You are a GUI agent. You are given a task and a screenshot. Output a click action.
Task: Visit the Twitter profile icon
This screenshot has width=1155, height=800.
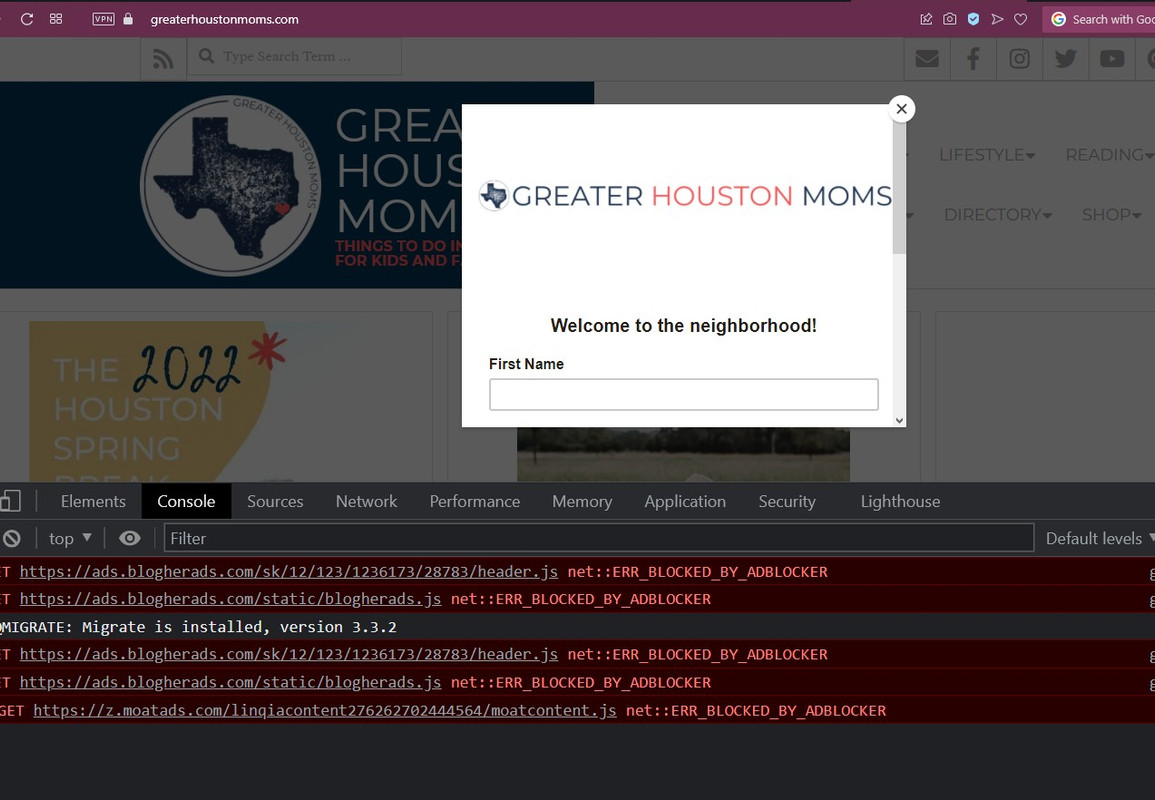click(1066, 58)
